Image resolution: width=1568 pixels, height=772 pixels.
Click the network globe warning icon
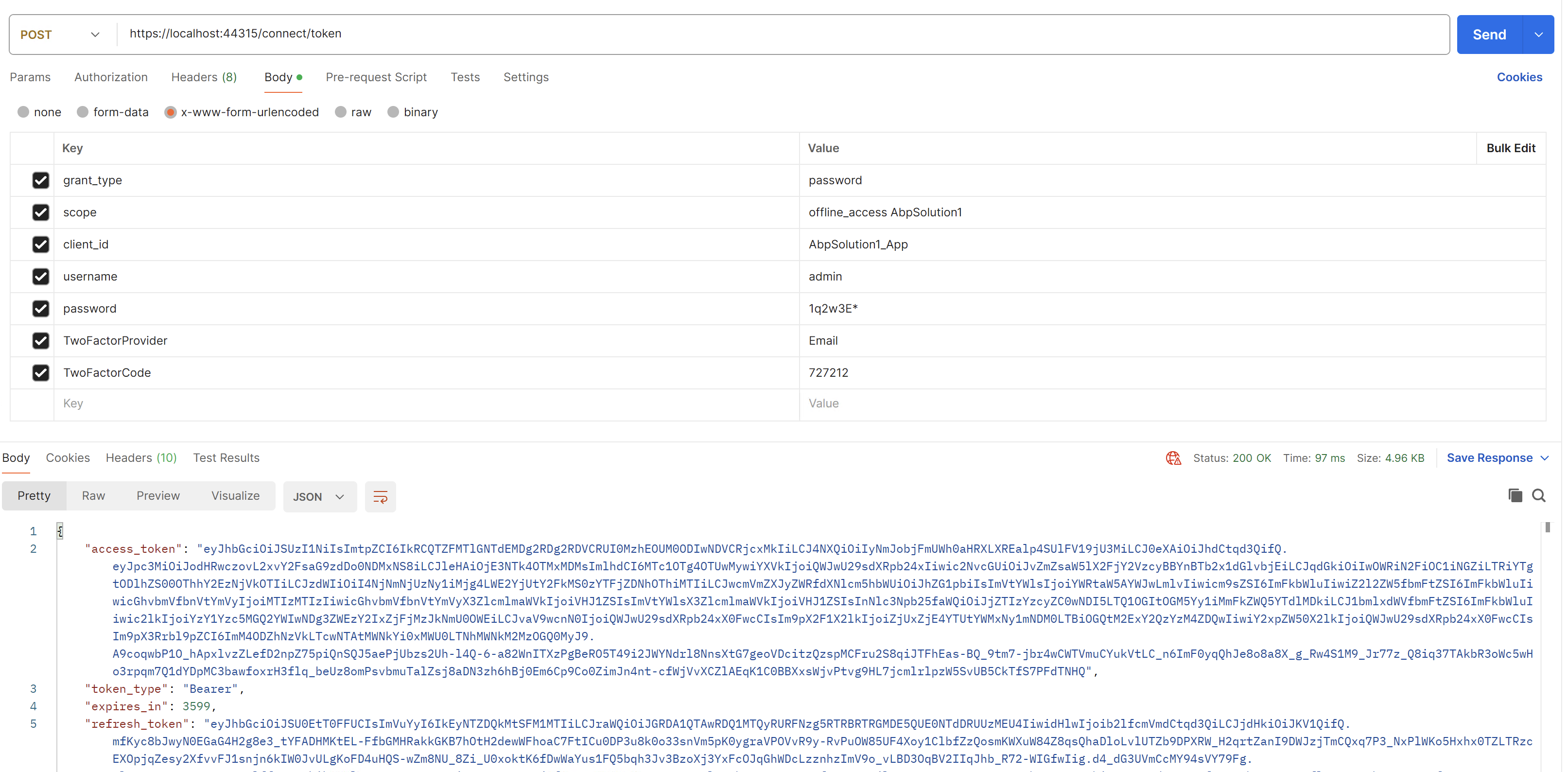(1173, 458)
